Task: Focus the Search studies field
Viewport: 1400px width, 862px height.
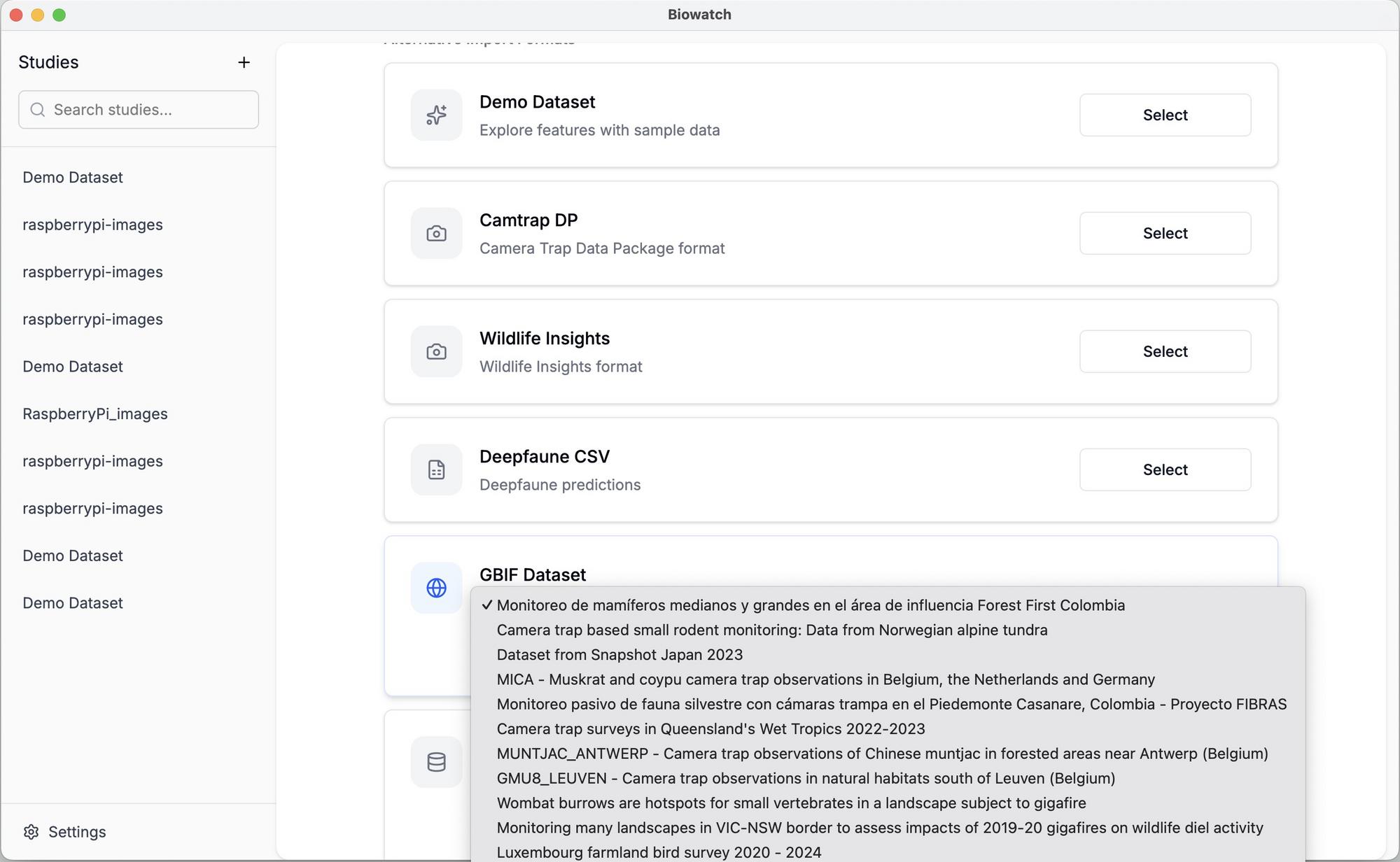Action: pos(139,110)
